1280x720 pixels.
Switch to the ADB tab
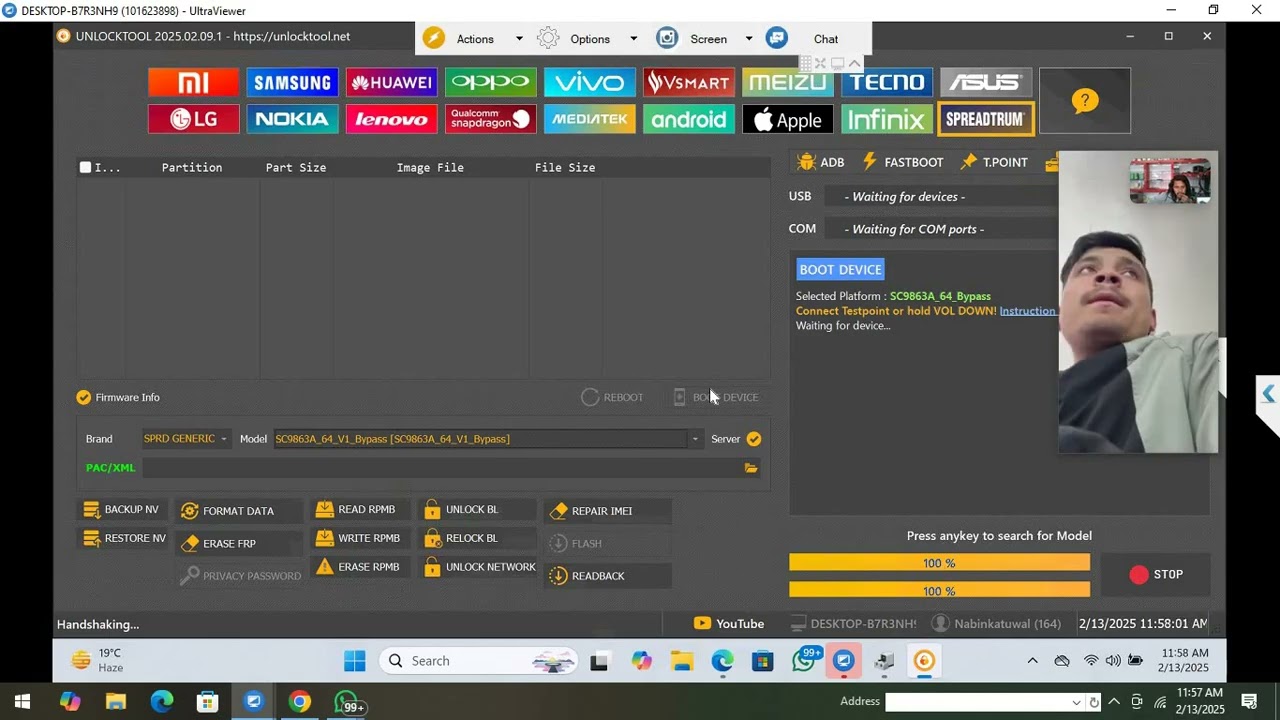coord(821,162)
